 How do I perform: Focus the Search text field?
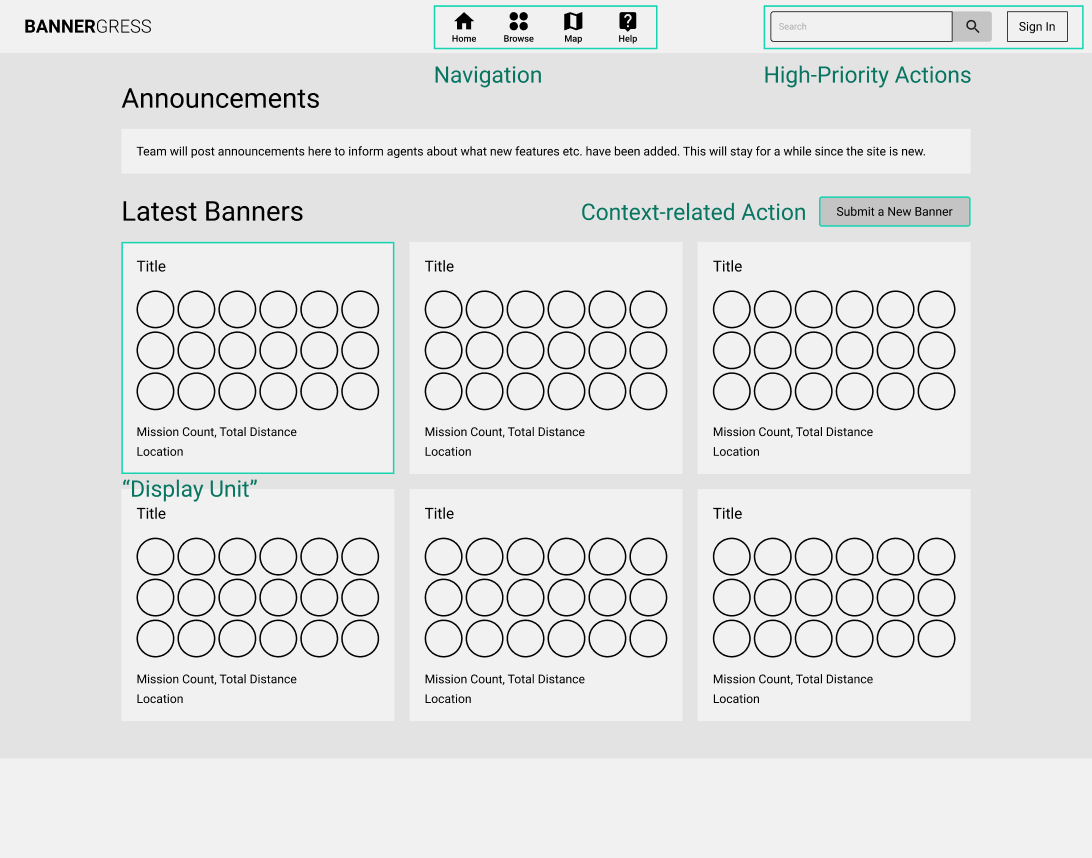click(x=860, y=27)
